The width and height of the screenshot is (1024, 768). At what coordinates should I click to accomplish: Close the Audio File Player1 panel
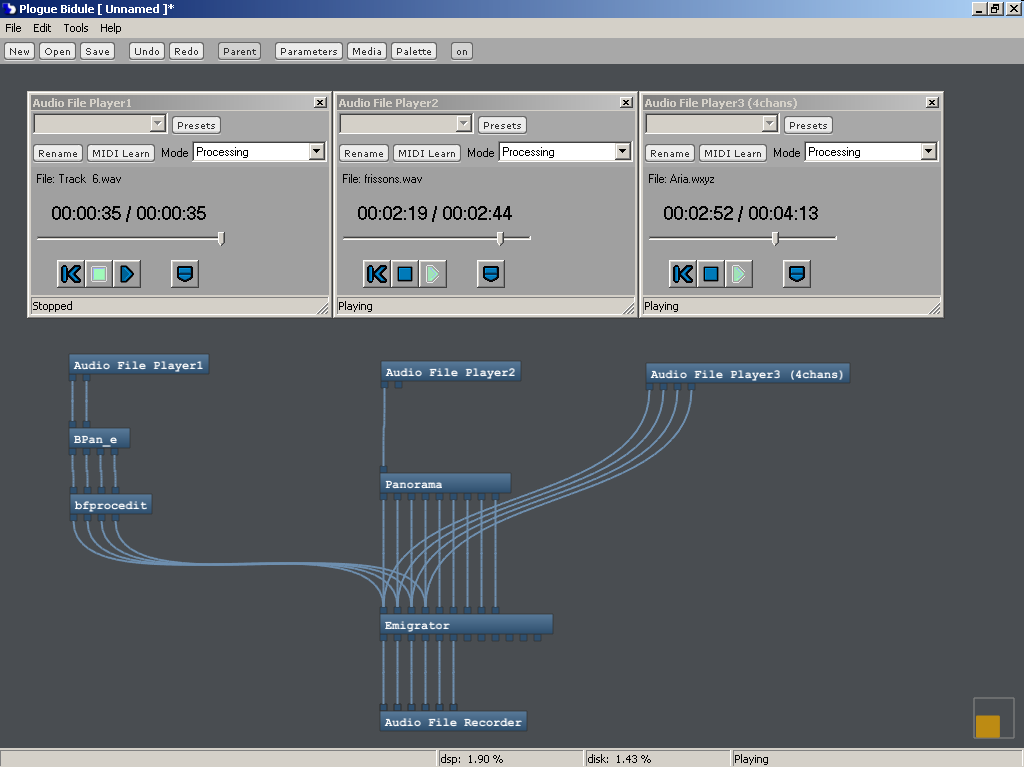click(x=320, y=103)
